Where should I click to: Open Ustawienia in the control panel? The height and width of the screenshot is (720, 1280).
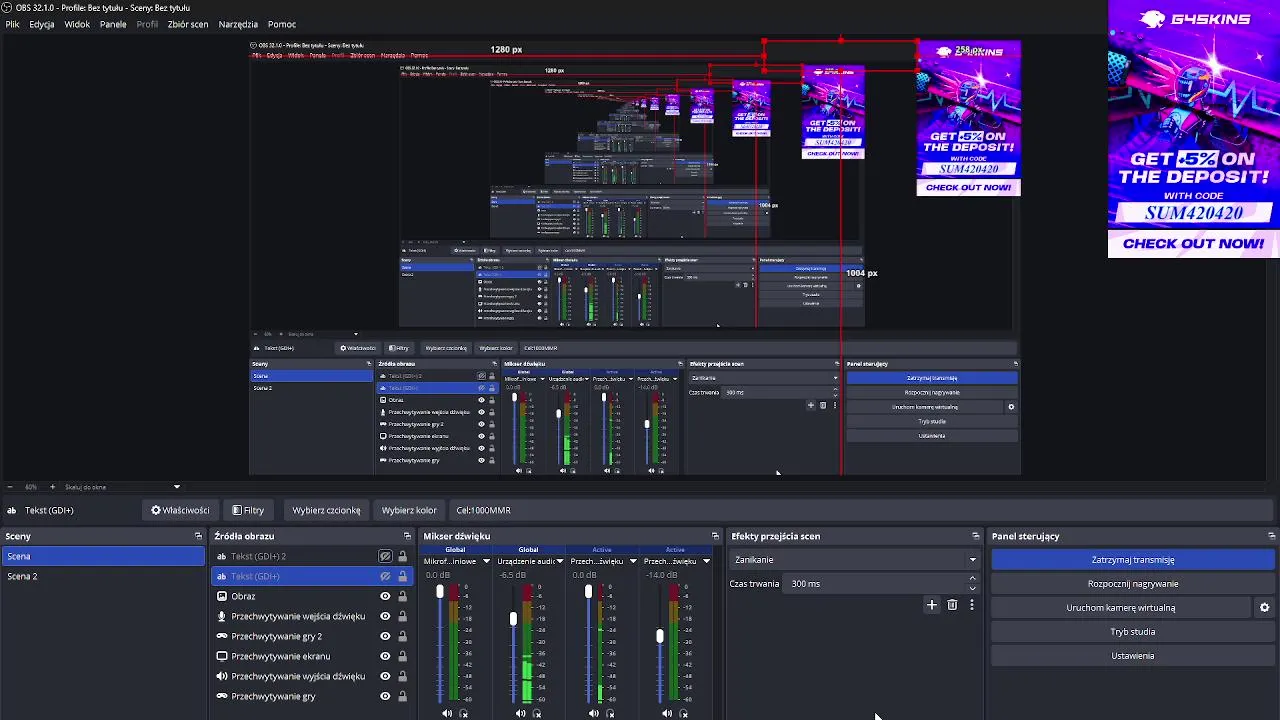coord(1133,656)
